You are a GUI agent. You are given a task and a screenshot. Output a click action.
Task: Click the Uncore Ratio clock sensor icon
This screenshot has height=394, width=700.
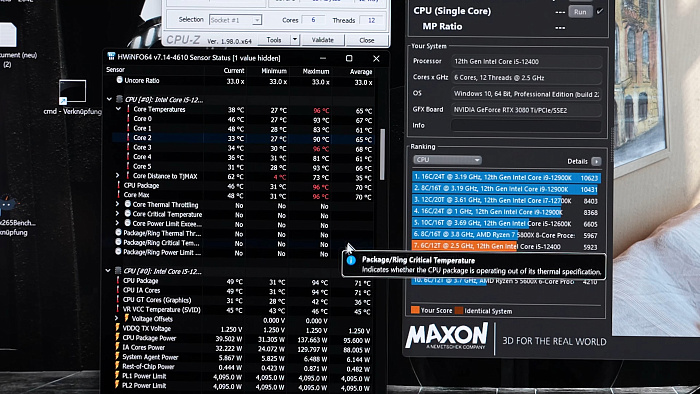(x=119, y=80)
